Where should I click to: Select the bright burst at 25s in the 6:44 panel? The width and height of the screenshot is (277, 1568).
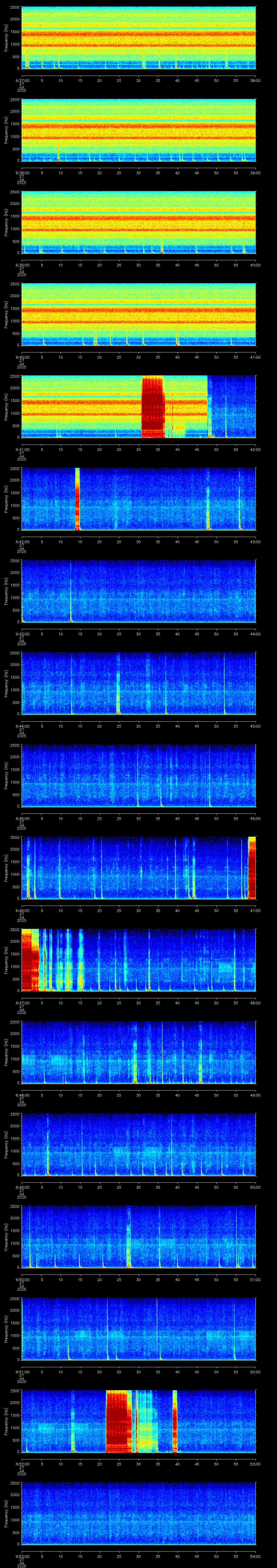[118, 683]
